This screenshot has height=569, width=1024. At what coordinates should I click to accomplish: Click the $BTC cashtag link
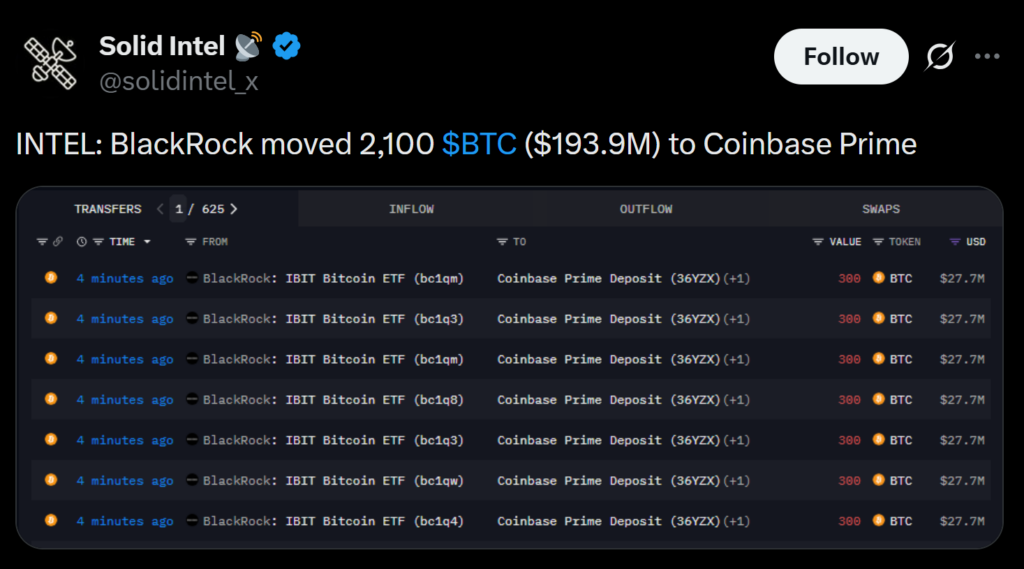[x=479, y=144]
